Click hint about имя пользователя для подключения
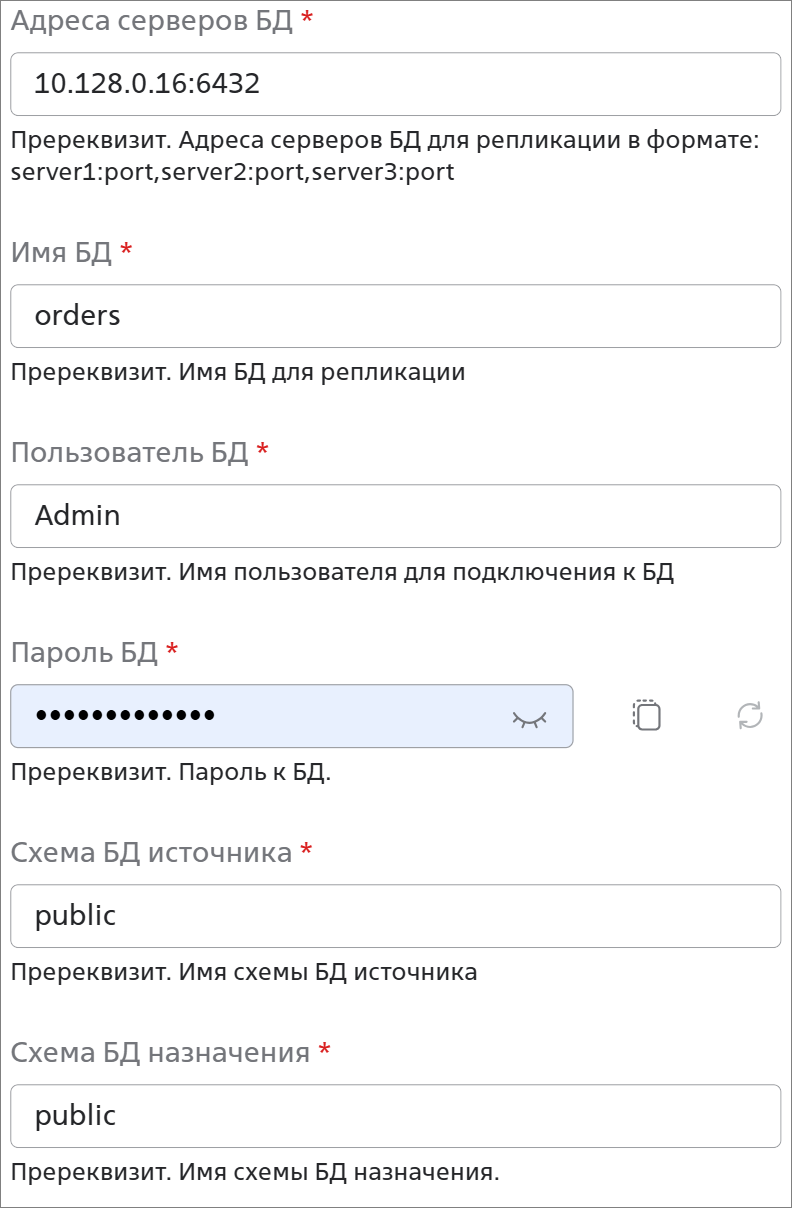This screenshot has height=1208, width=792. 342,573
